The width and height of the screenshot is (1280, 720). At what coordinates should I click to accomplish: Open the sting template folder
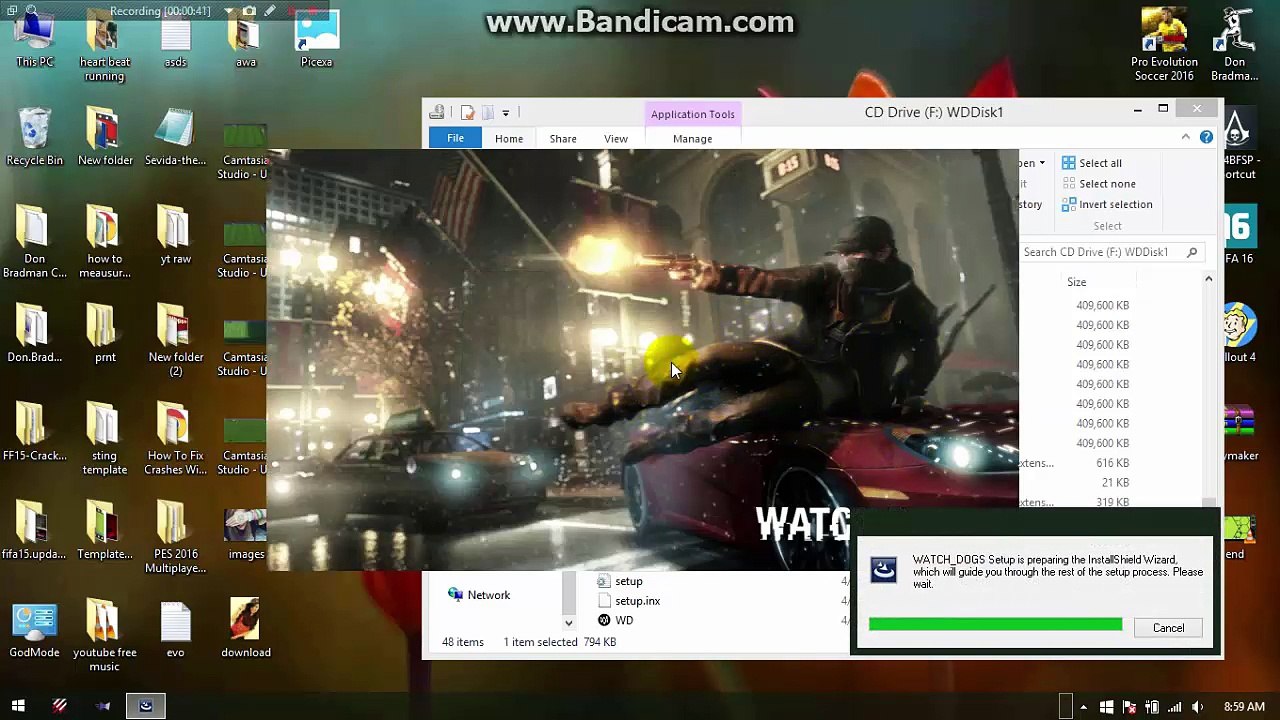click(104, 438)
